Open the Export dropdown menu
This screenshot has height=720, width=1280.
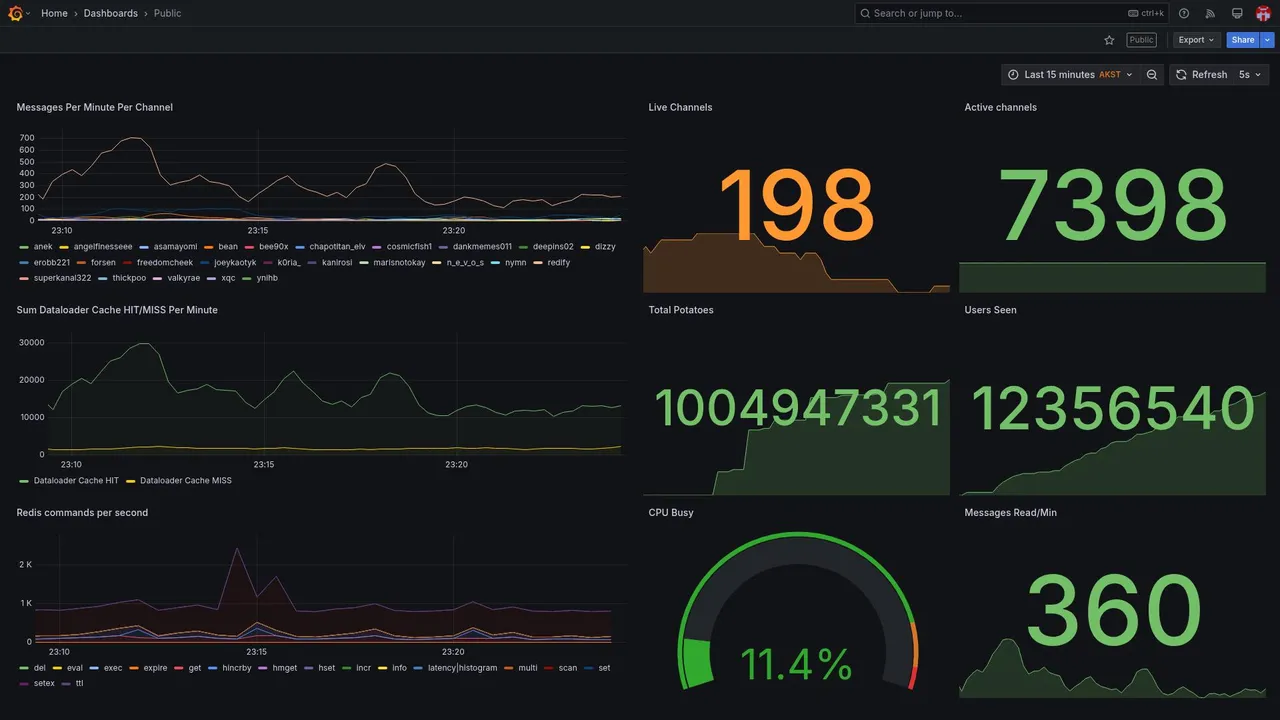pos(1196,40)
